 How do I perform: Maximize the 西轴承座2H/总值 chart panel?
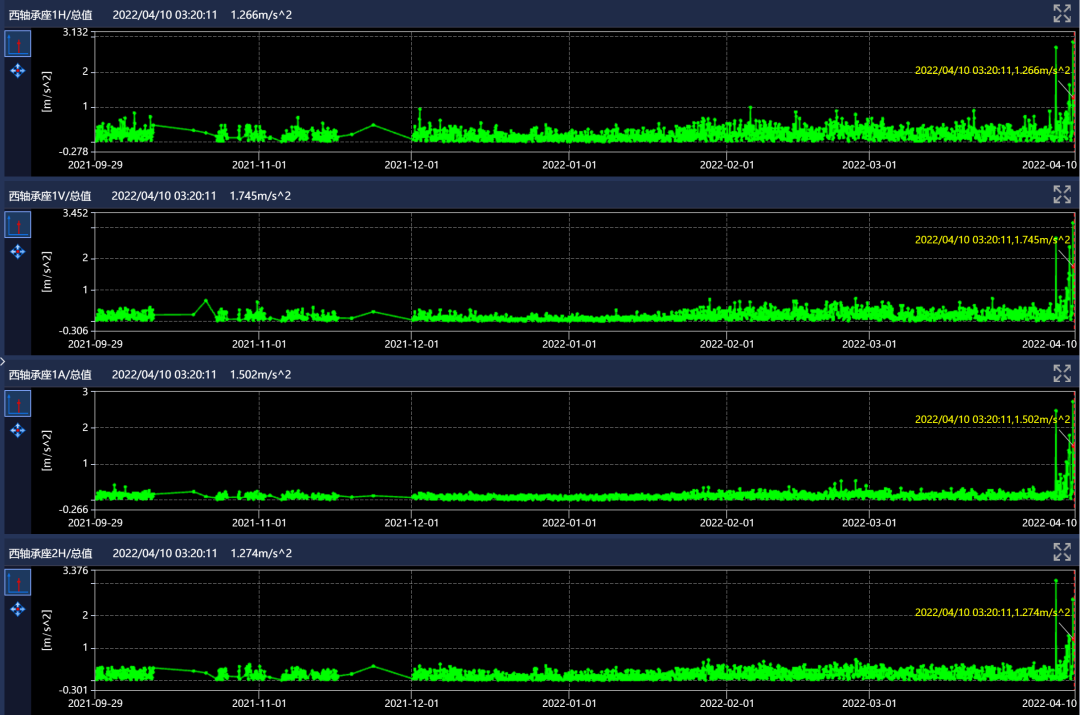(1062, 552)
